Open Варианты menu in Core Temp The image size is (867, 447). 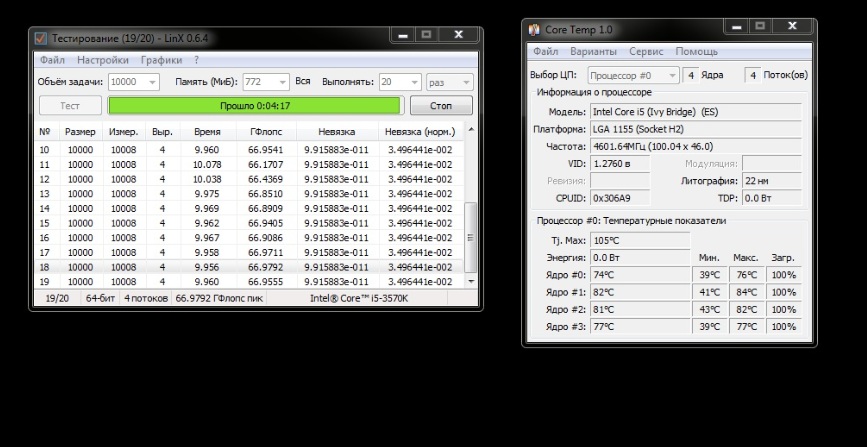pyautogui.click(x=593, y=51)
